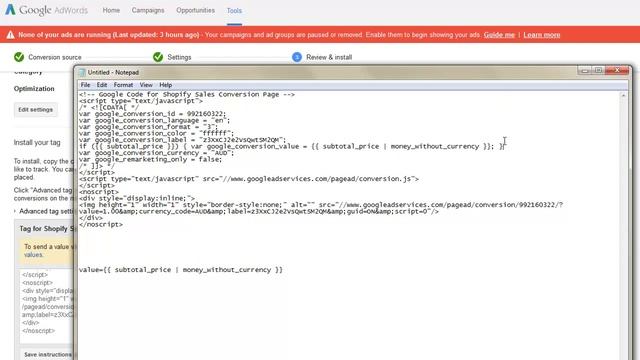
Task: Click the Notepad scrollbar up arrow
Action: click(623, 95)
